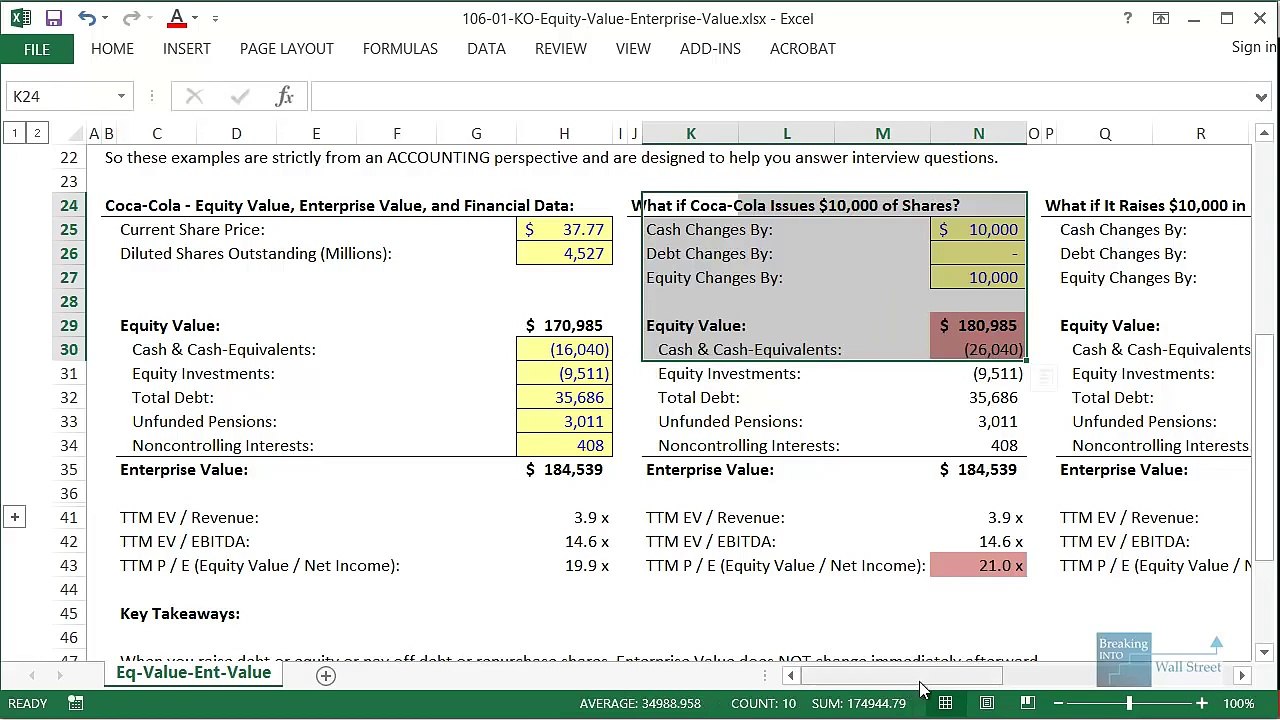Open the Customize Quick Access Toolbar dropdown
Image resolution: width=1280 pixels, height=720 pixels.
tap(215, 18)
